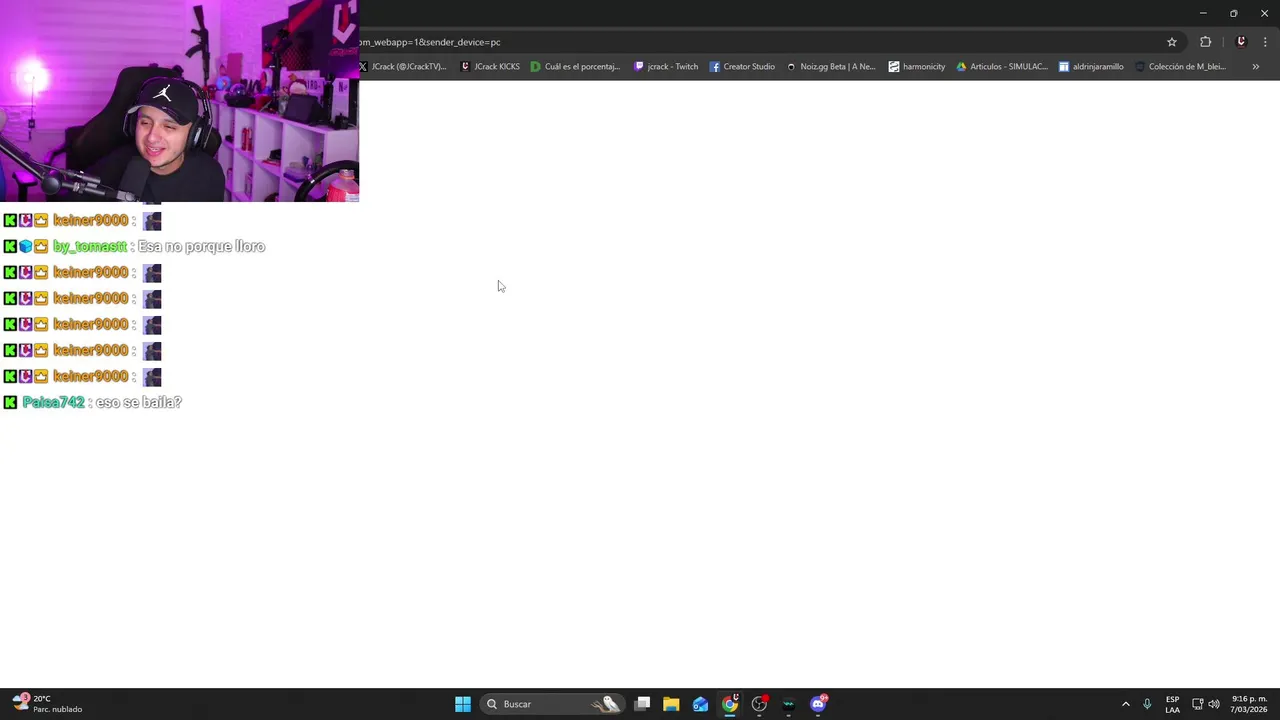Bookmark this page with the star icon
The height and width of the screenshot is (720, 1280).
1172,42
